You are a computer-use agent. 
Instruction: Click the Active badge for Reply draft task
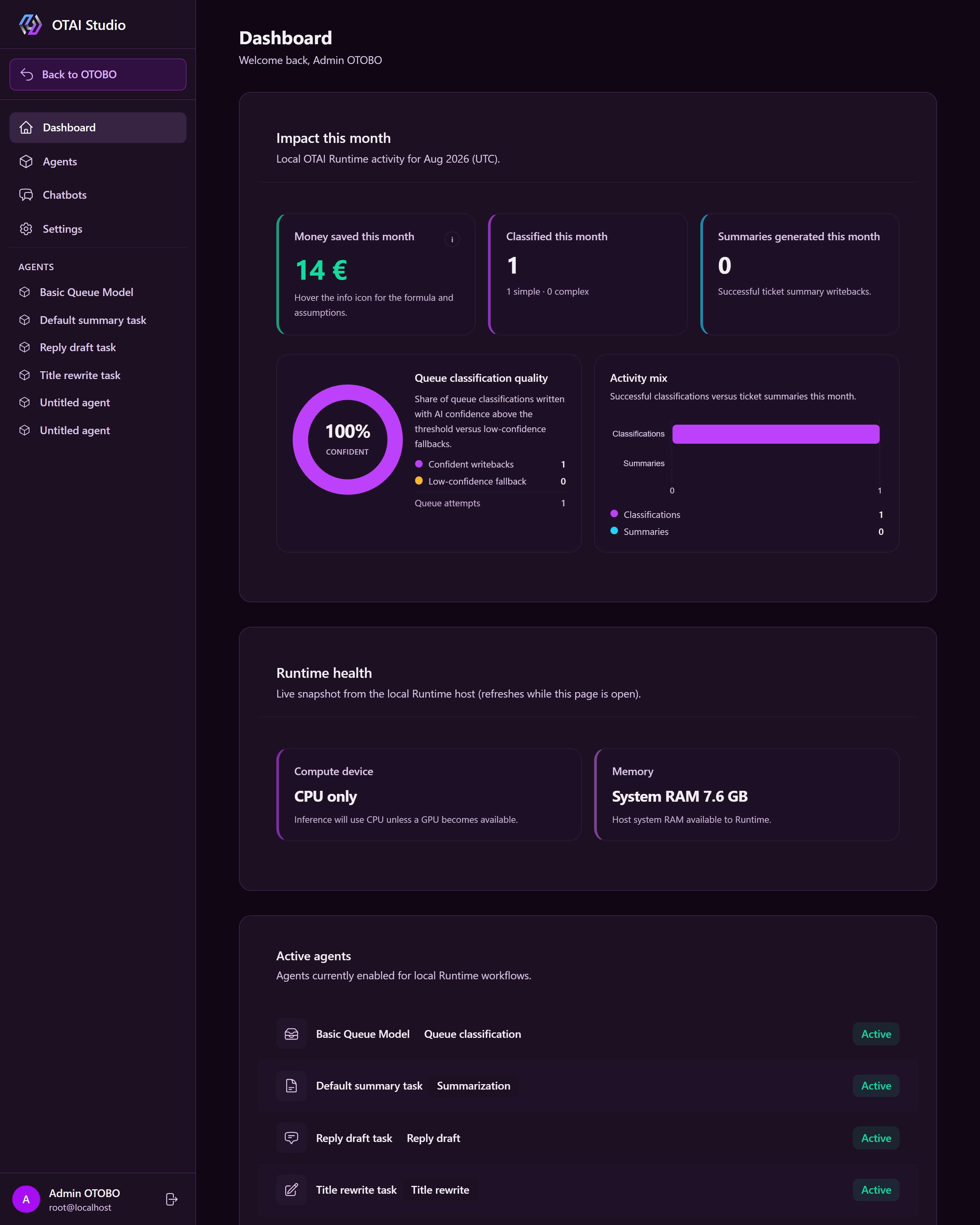tap(876, 1138)
